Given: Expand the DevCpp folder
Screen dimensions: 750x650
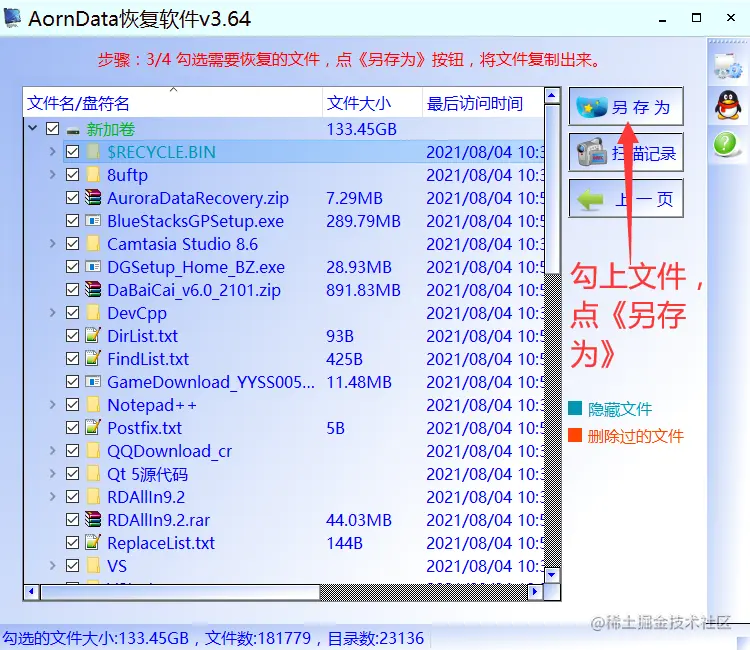Looking at the screenshot, I should click(x=53, y=312).
